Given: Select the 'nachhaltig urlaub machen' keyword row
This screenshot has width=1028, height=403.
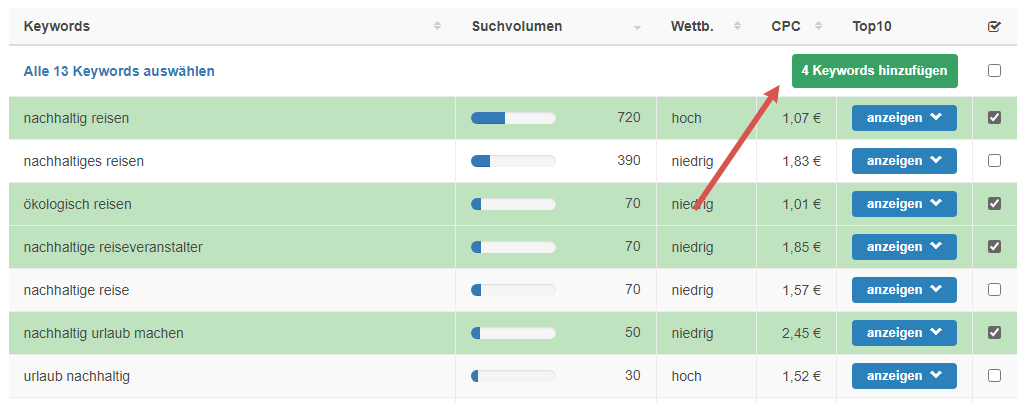Looking at the screenshot, I should 104,333.
